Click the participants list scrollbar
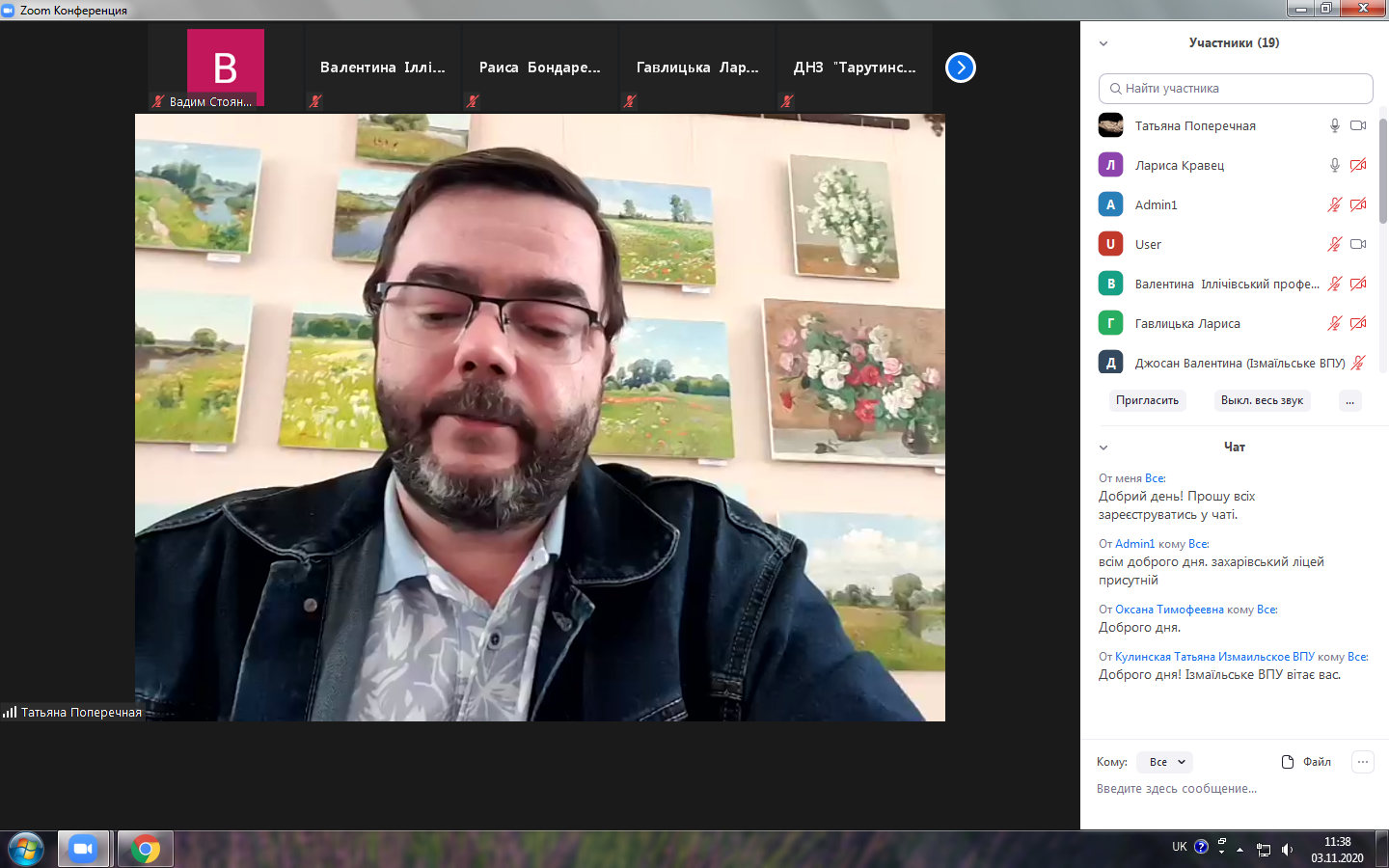Viewport: 1389px width, 868px height. [x=1382, y=174]
